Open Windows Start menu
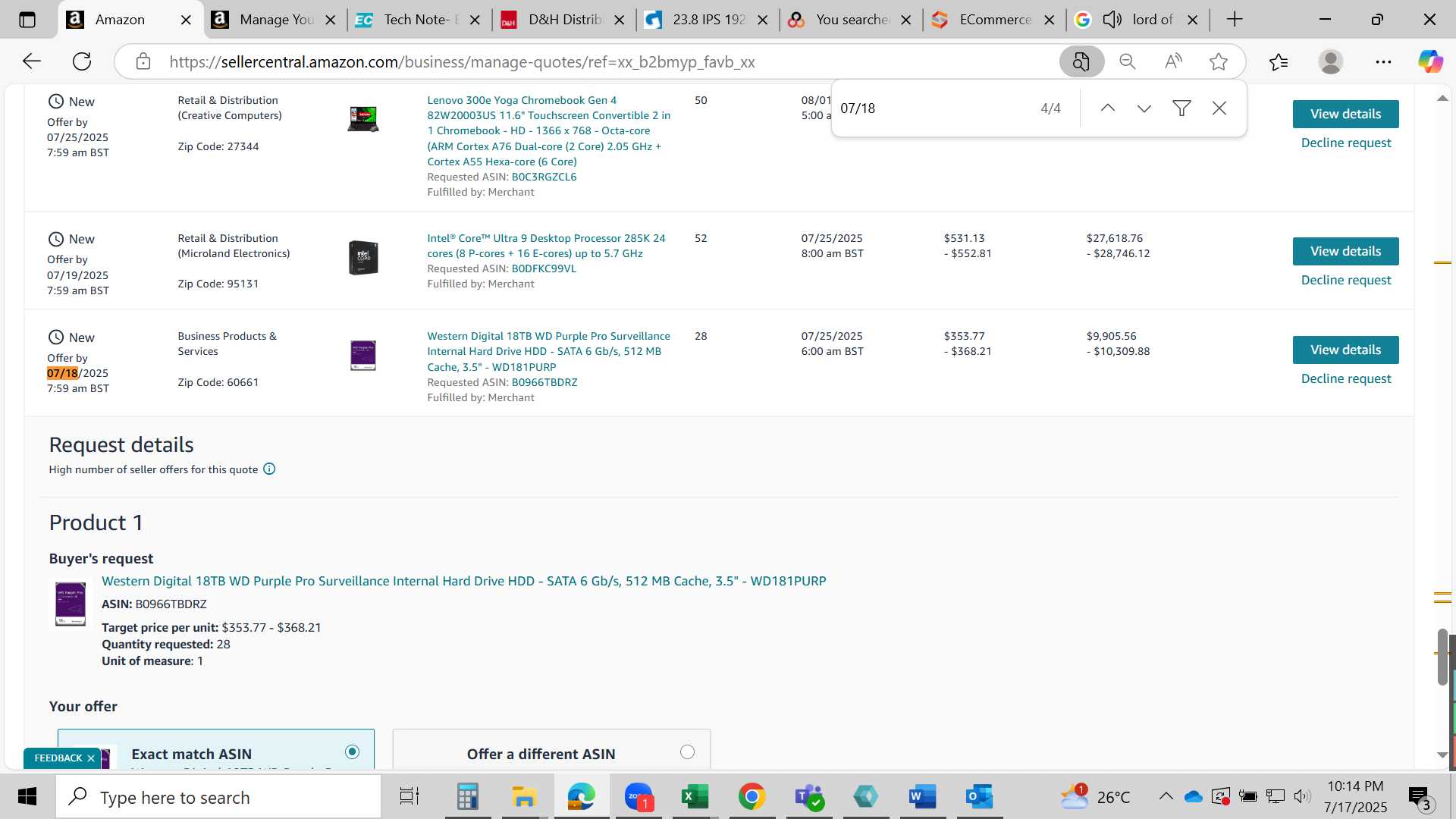Viewport: 1456px width, 819px height. (27, 797)
